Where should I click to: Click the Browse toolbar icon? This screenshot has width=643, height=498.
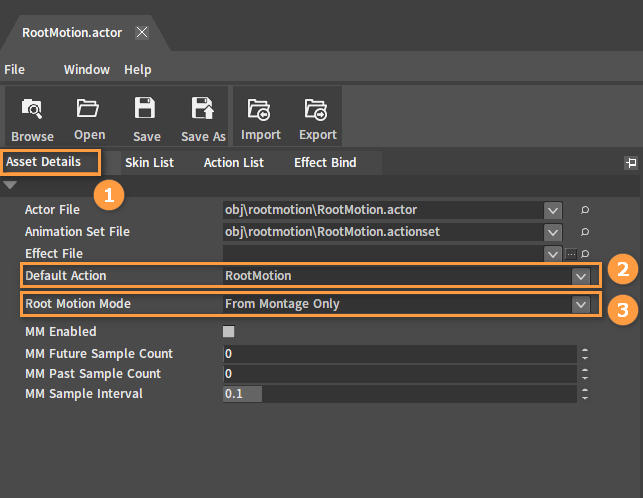click(32, 109)
